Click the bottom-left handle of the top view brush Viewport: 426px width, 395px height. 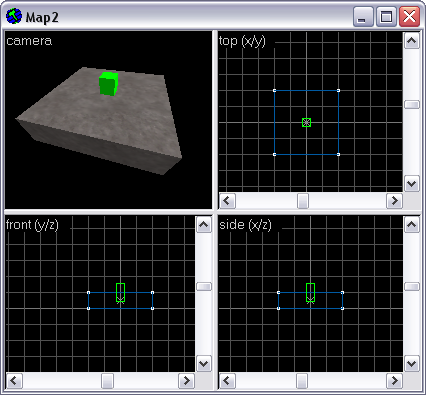274,154
